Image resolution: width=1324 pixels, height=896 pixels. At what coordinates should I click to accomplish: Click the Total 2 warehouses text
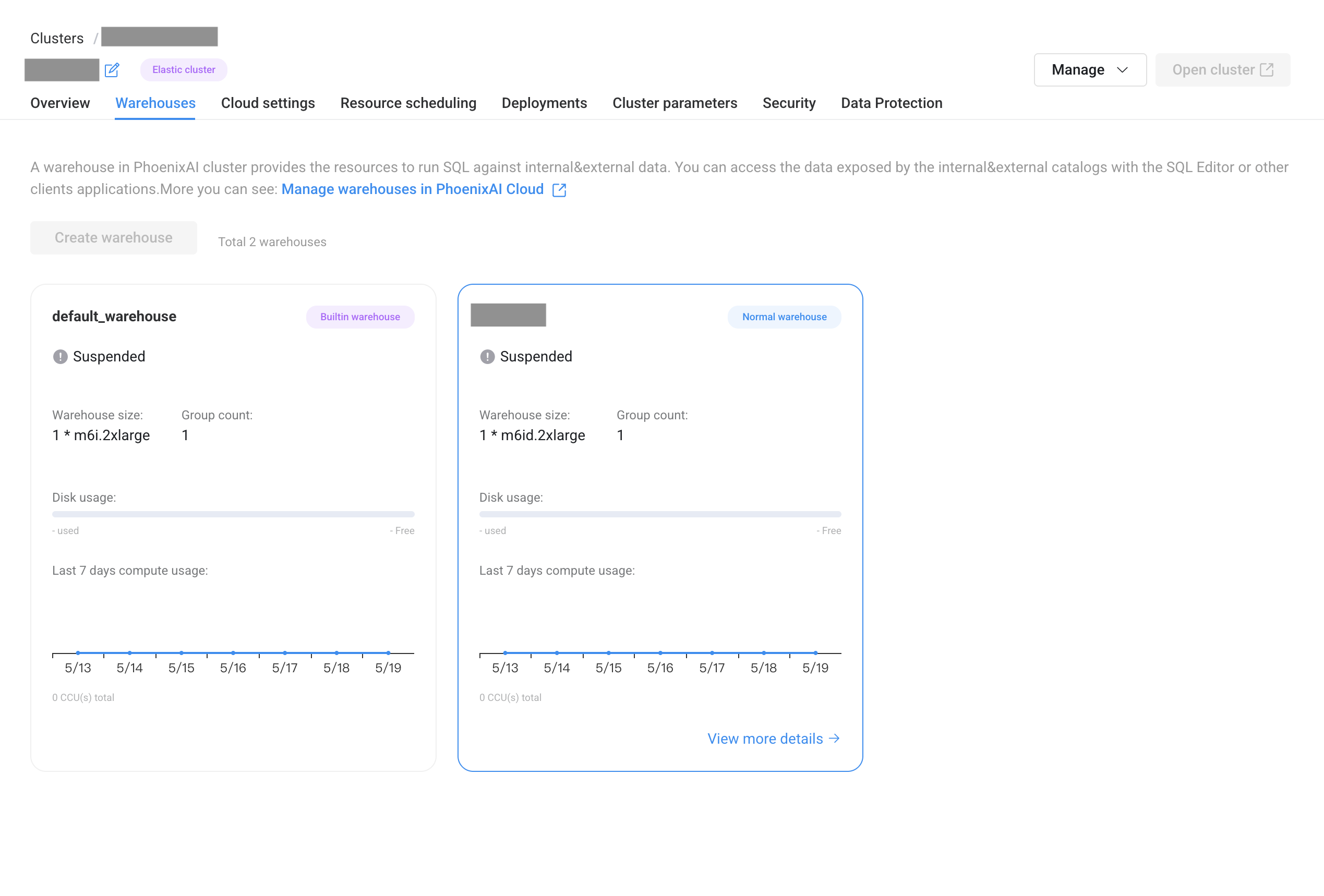click(x=272, y=241)
